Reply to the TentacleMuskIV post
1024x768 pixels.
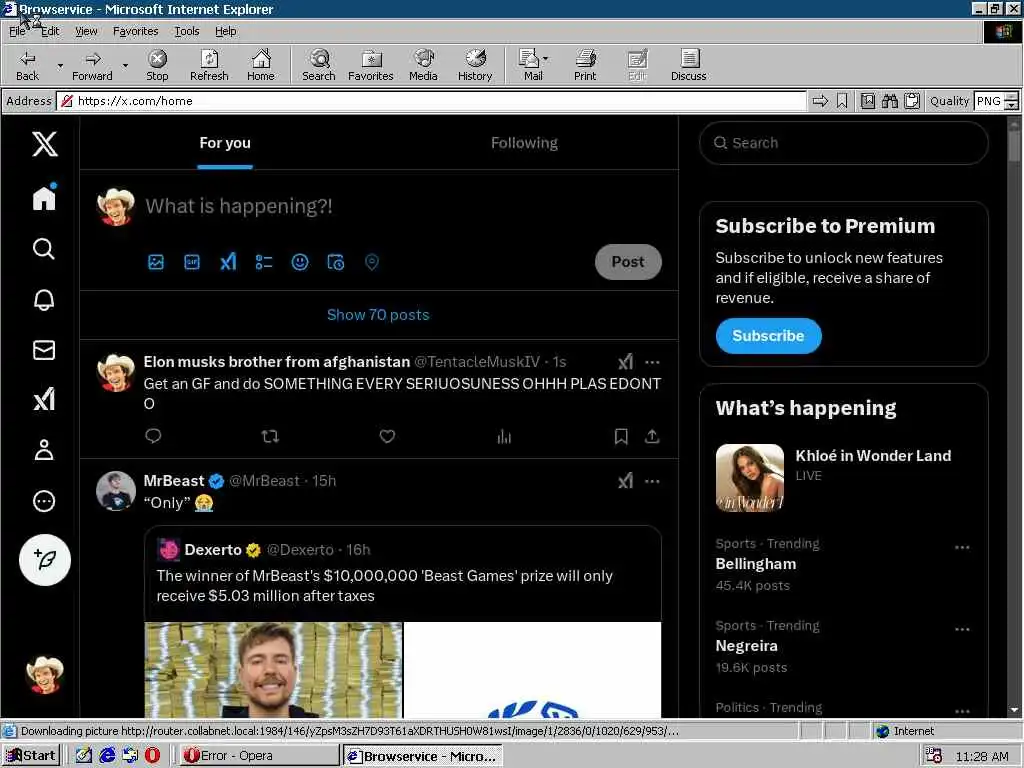[x=153, y=436]
